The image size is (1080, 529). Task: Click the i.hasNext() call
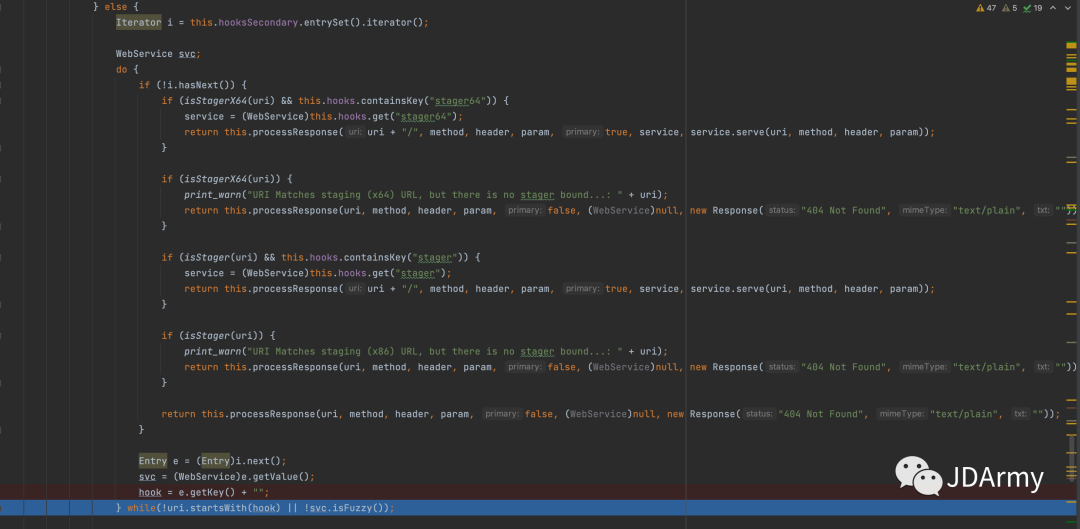199,85
